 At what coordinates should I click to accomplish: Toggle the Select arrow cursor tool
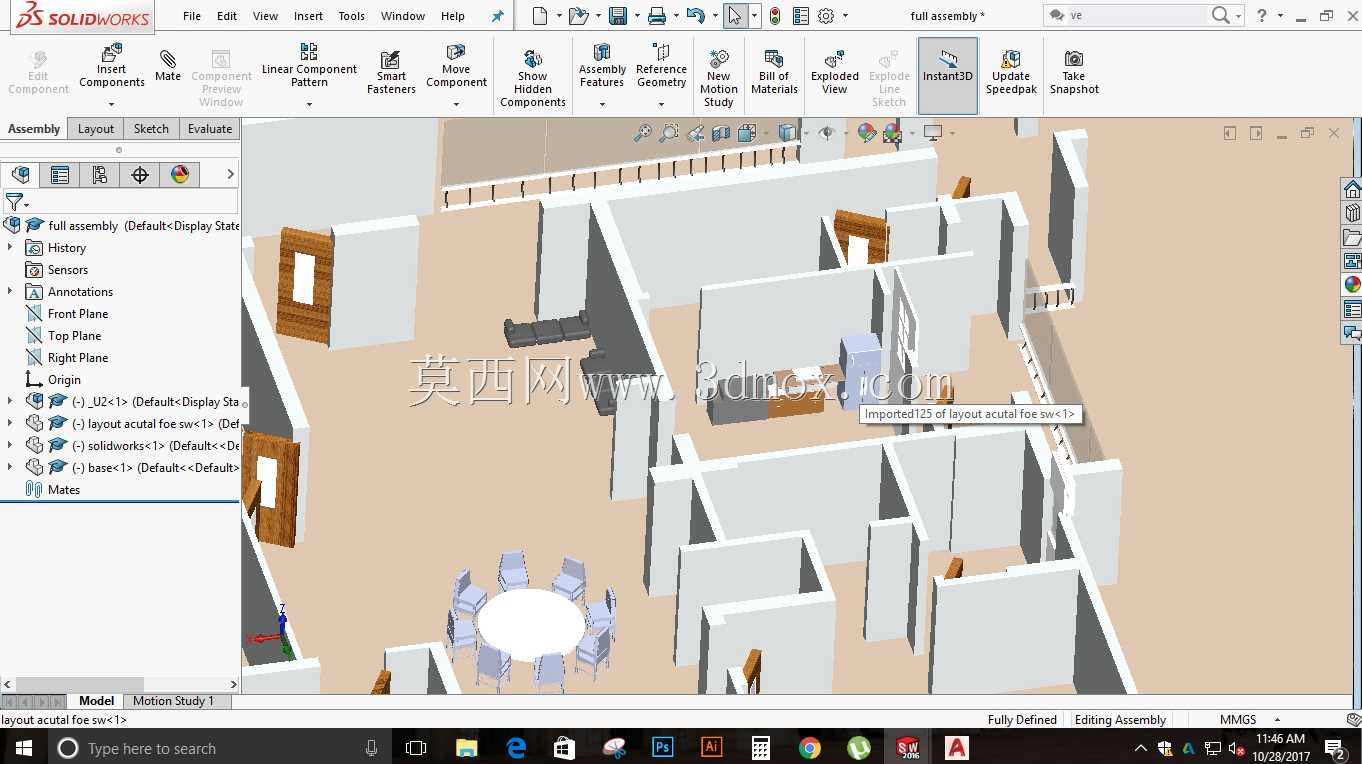click(735, 16)
